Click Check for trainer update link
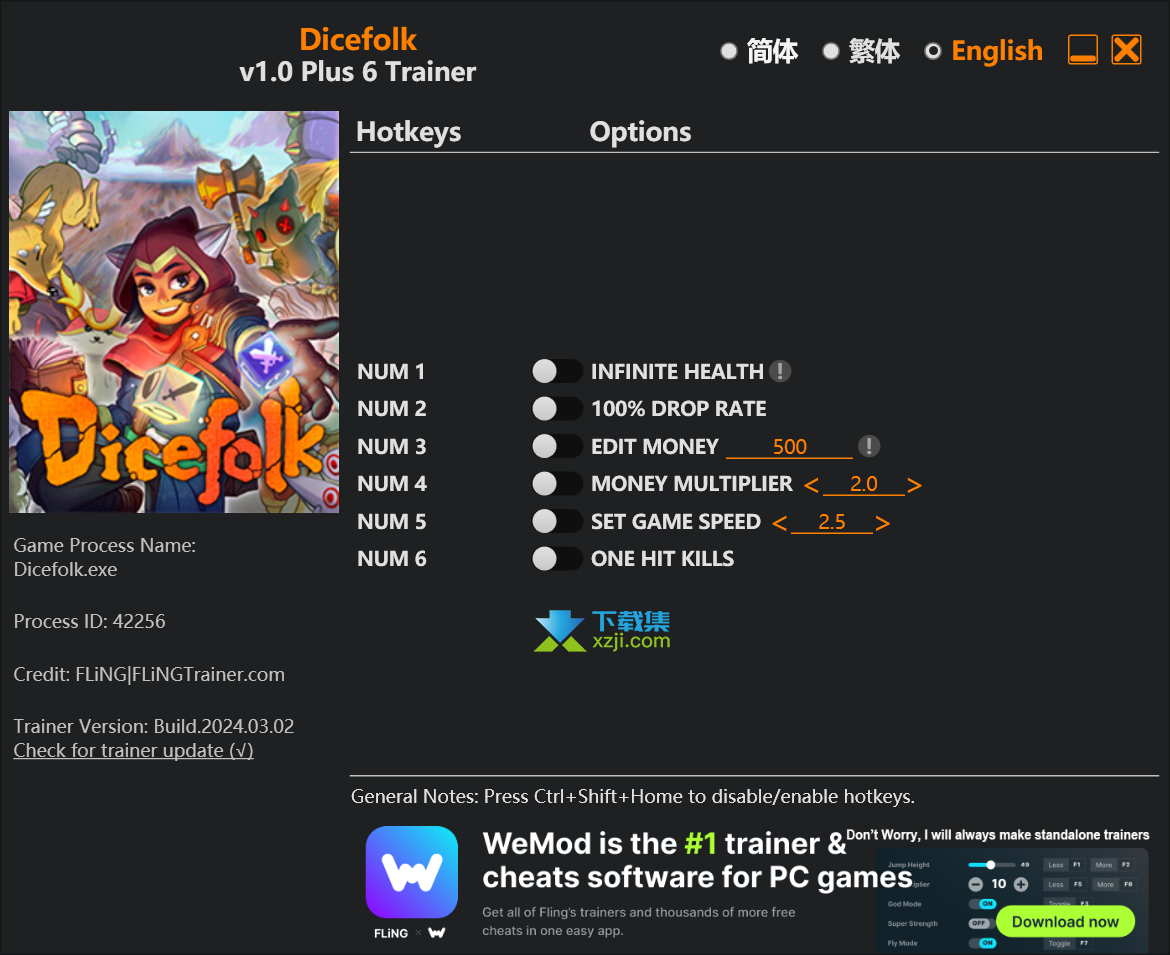This screenshot has width=1170, height=955. pos(134,751)
